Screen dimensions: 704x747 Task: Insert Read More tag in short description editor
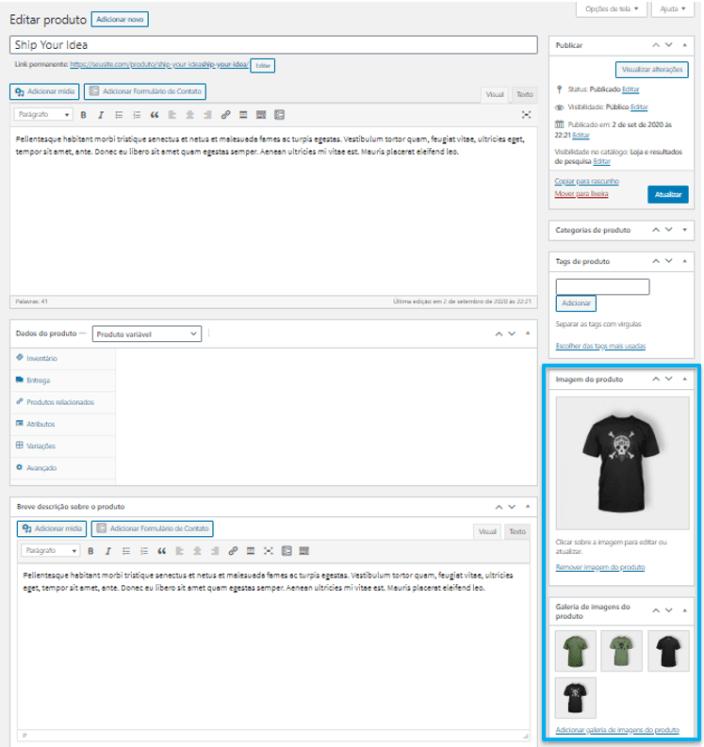pyautogui.click(x=250, y=551)
